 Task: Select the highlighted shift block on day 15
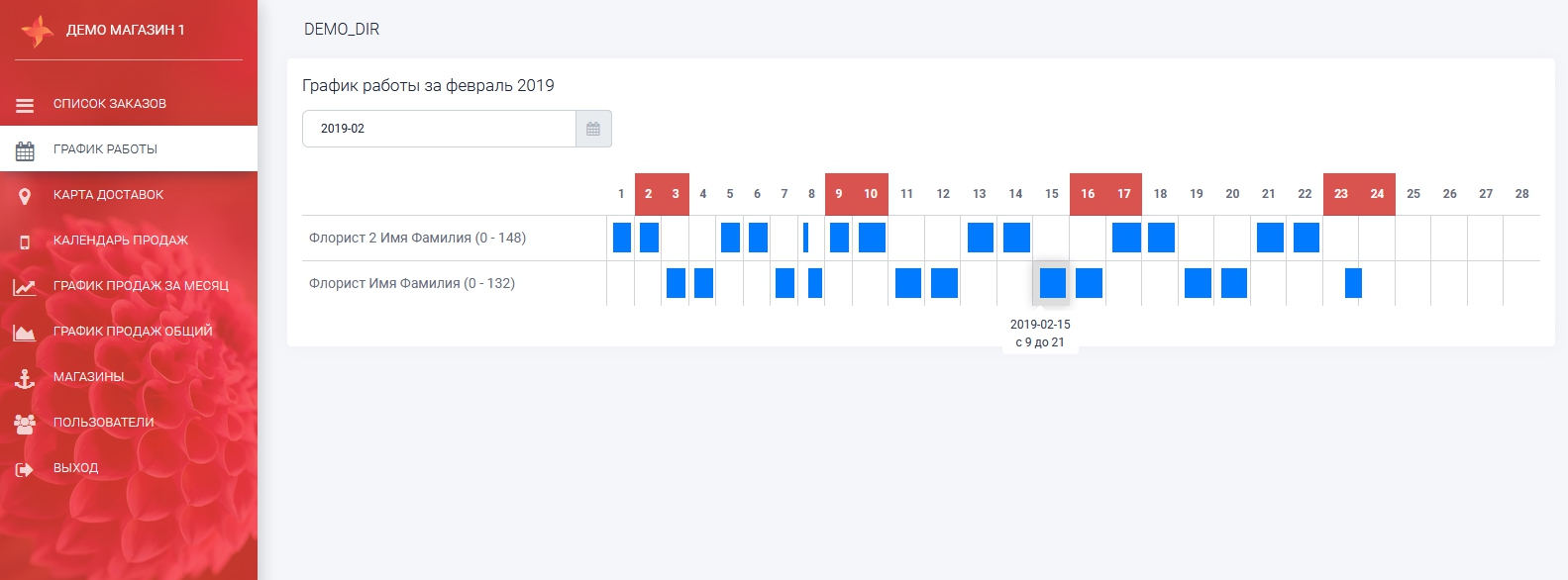tap(1053, 283)
